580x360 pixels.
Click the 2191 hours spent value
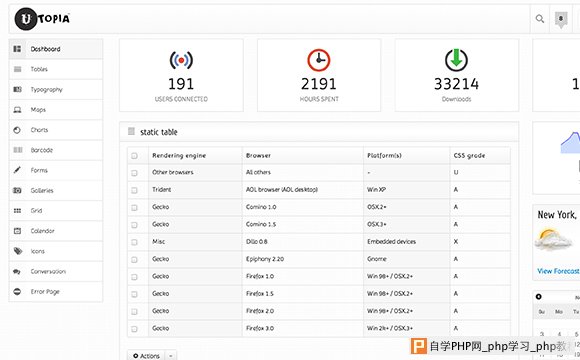pos(318,84)
